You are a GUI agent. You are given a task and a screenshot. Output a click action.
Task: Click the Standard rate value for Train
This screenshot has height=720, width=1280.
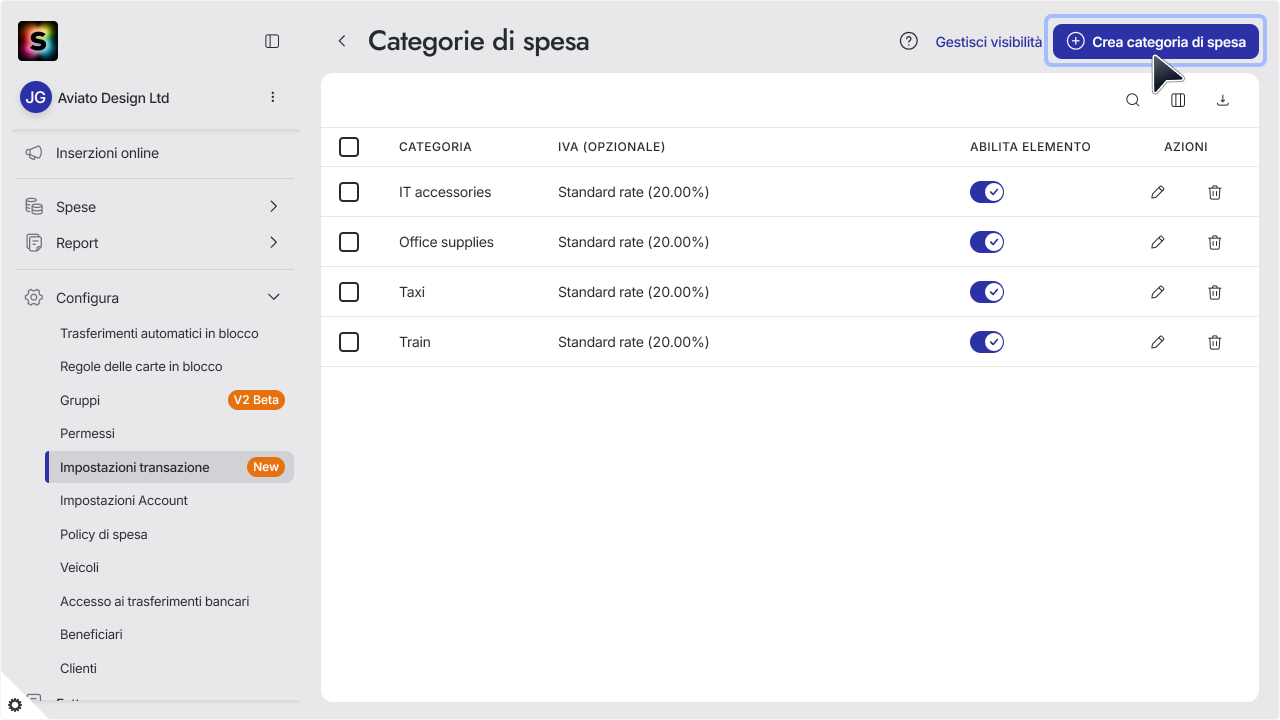point(633,342)
